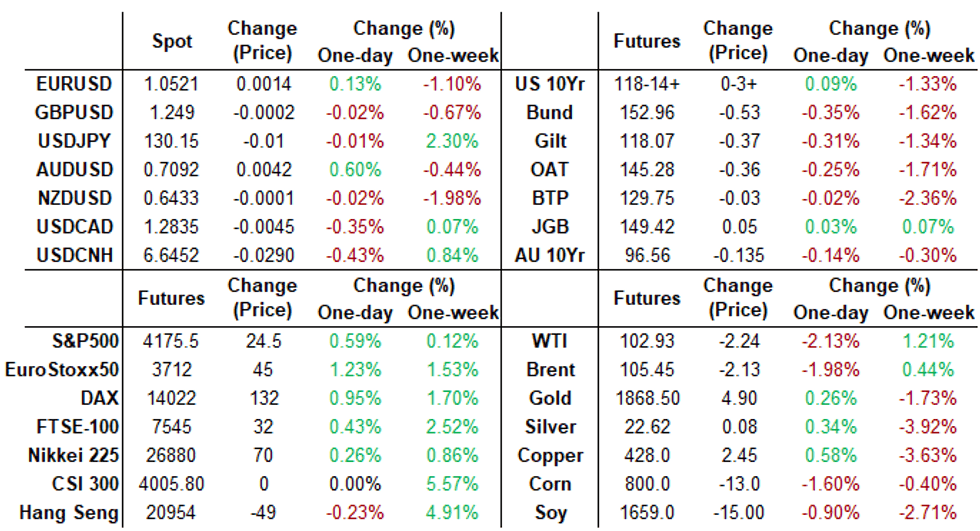Click the Spot column header

171,41
